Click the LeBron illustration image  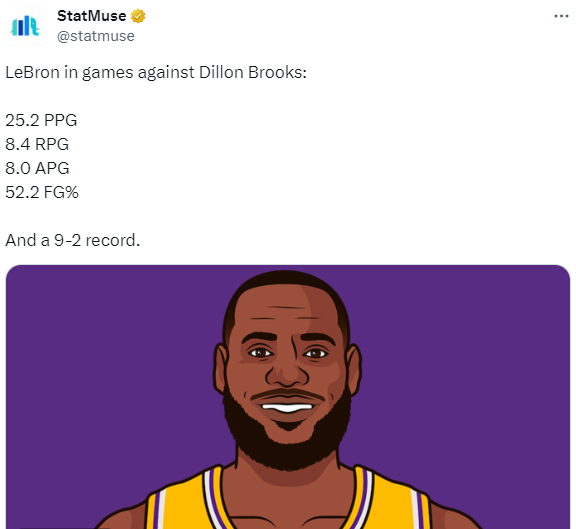[288, 397]
